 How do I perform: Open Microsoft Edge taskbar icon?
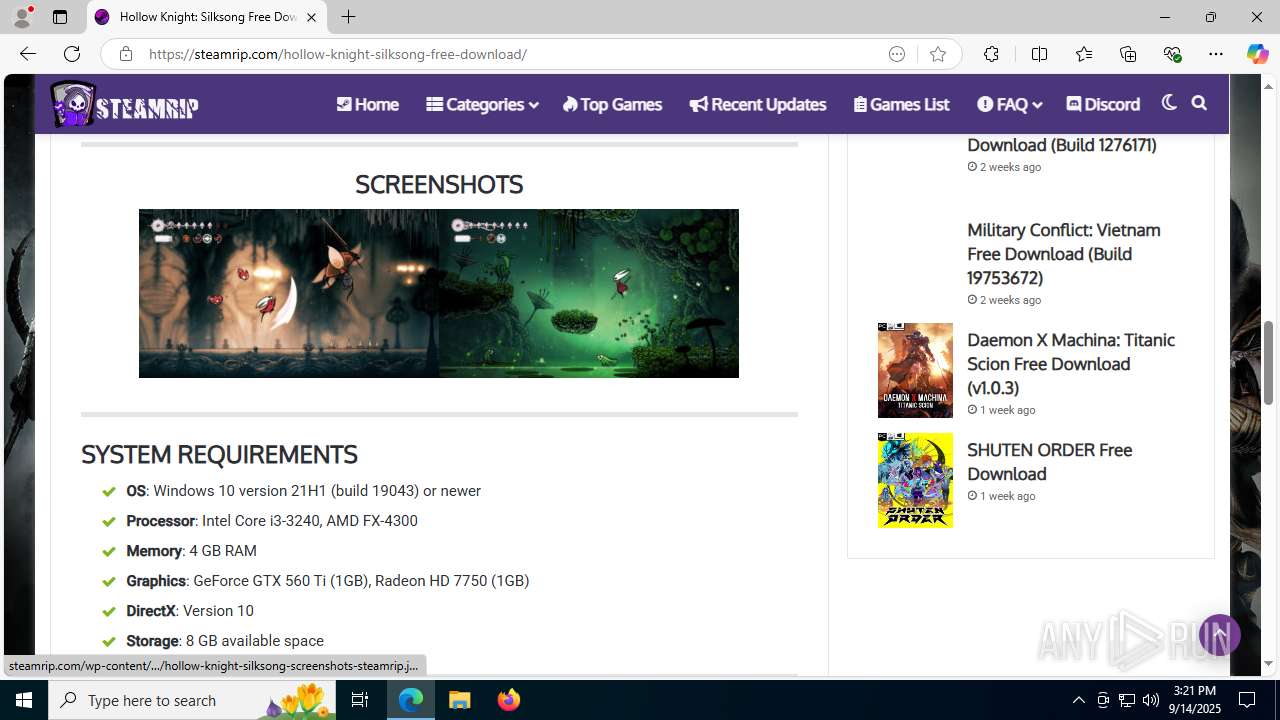[x=412, y=700]
